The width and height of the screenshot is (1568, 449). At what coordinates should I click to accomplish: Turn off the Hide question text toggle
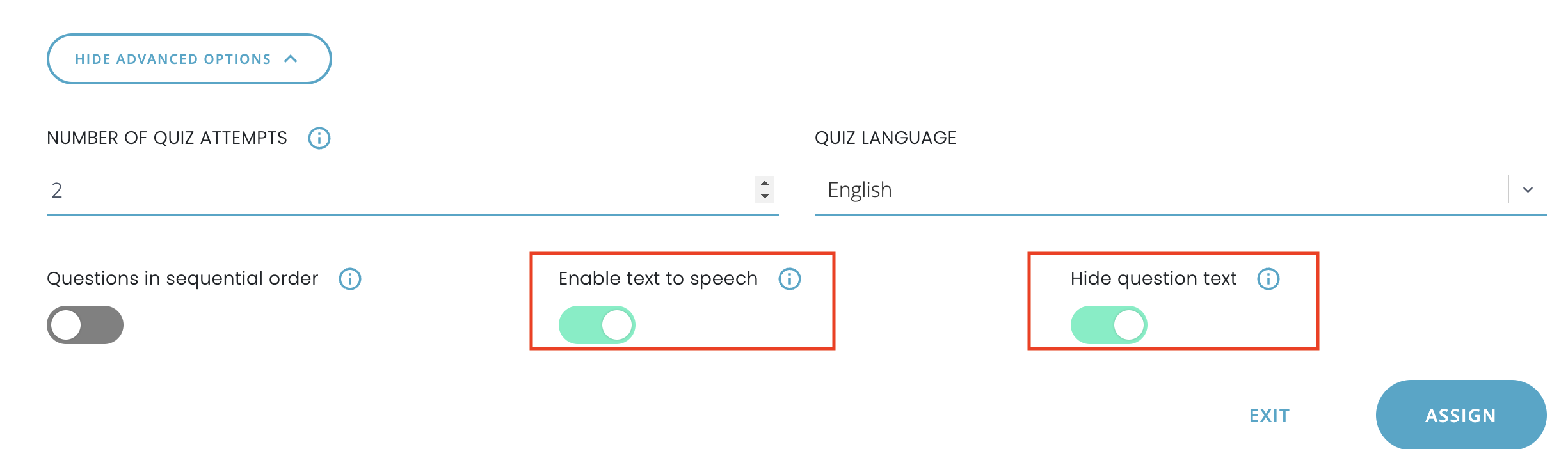(1108, 325)
